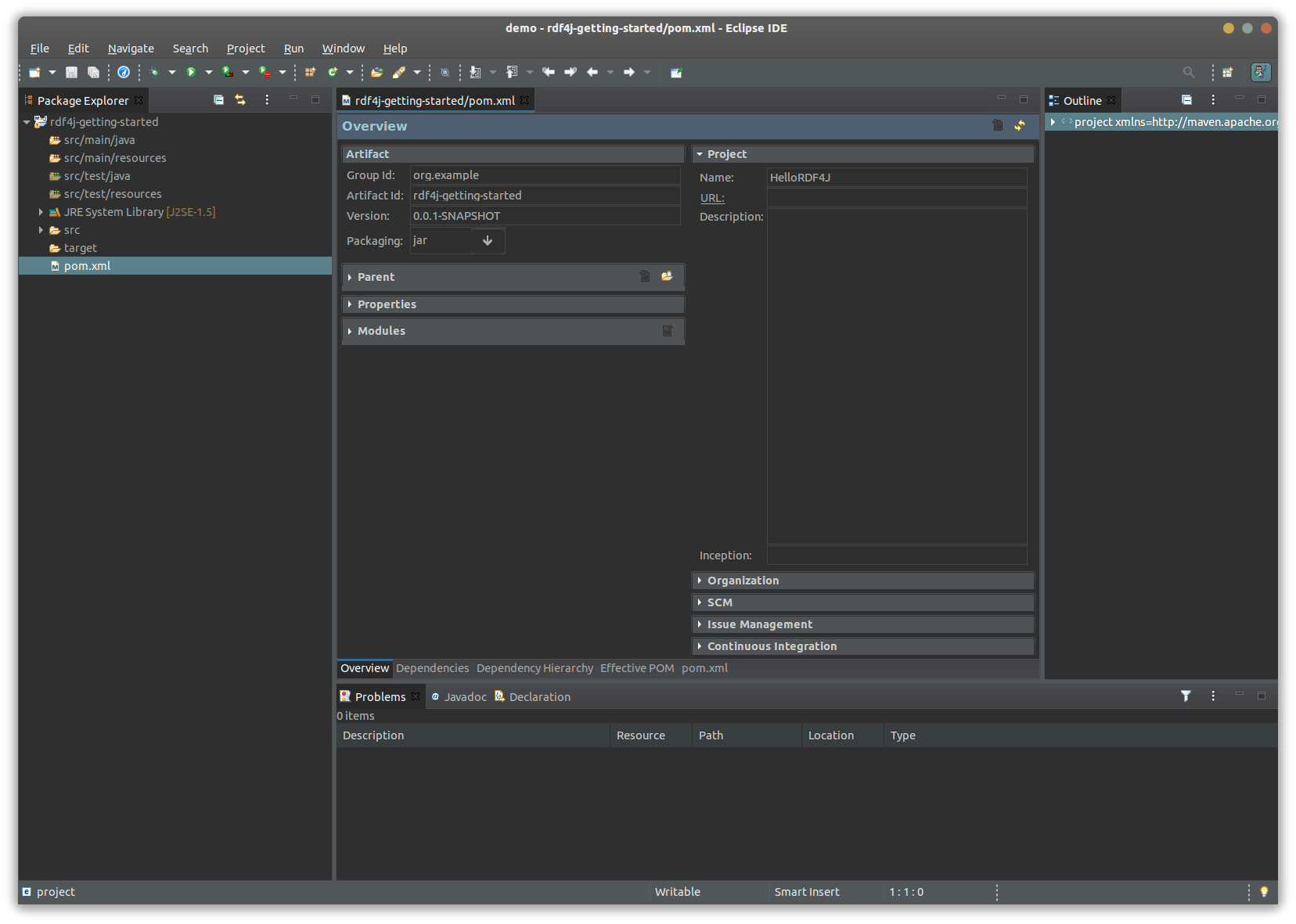Open the File menu

click(40, 49)
